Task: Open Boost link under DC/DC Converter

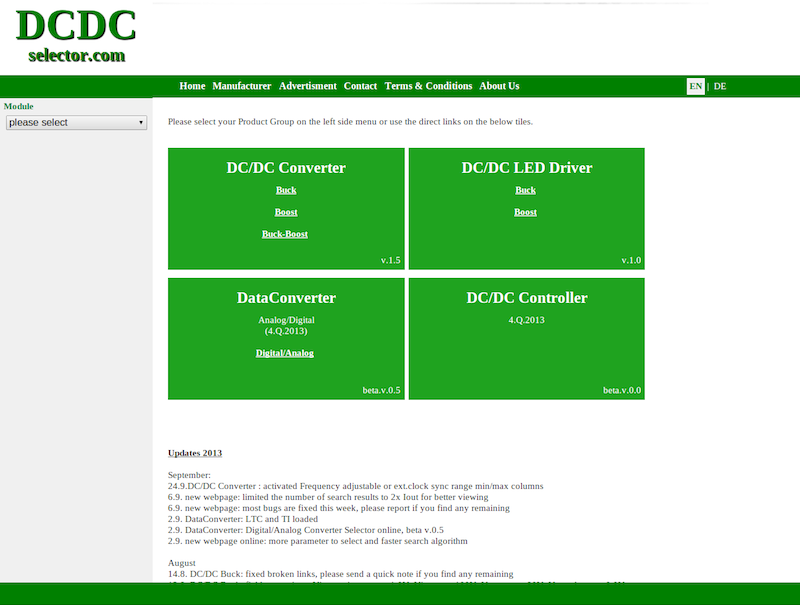Action: coord(286,212)
